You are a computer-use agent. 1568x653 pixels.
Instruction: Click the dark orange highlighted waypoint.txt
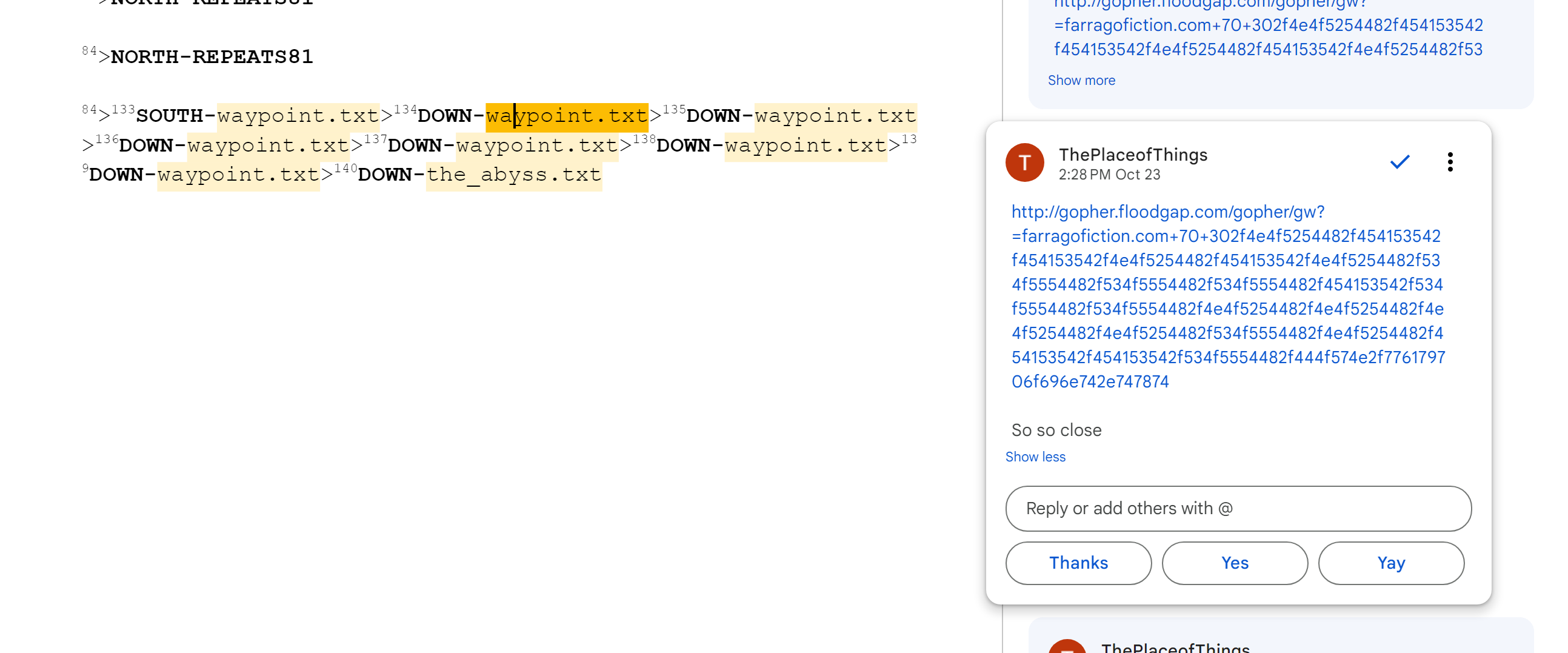click(567, 116)
